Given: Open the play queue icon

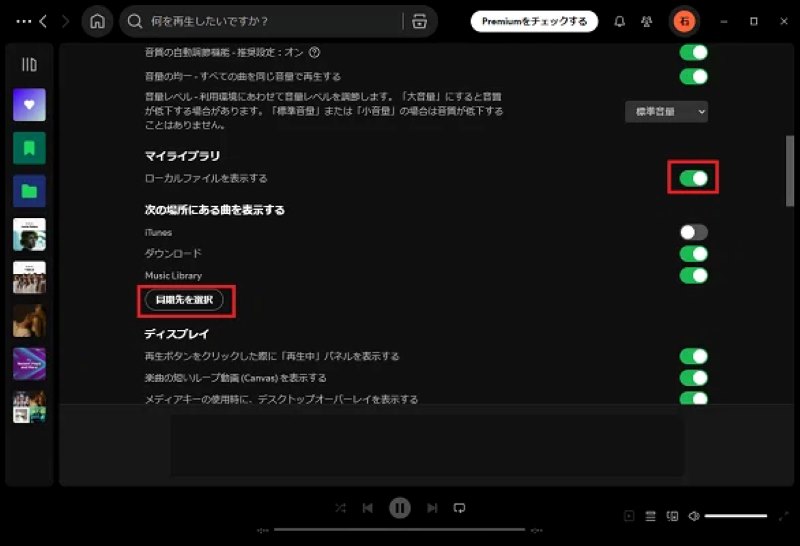Looking at the screenshot, I should (x=651, y=516).
